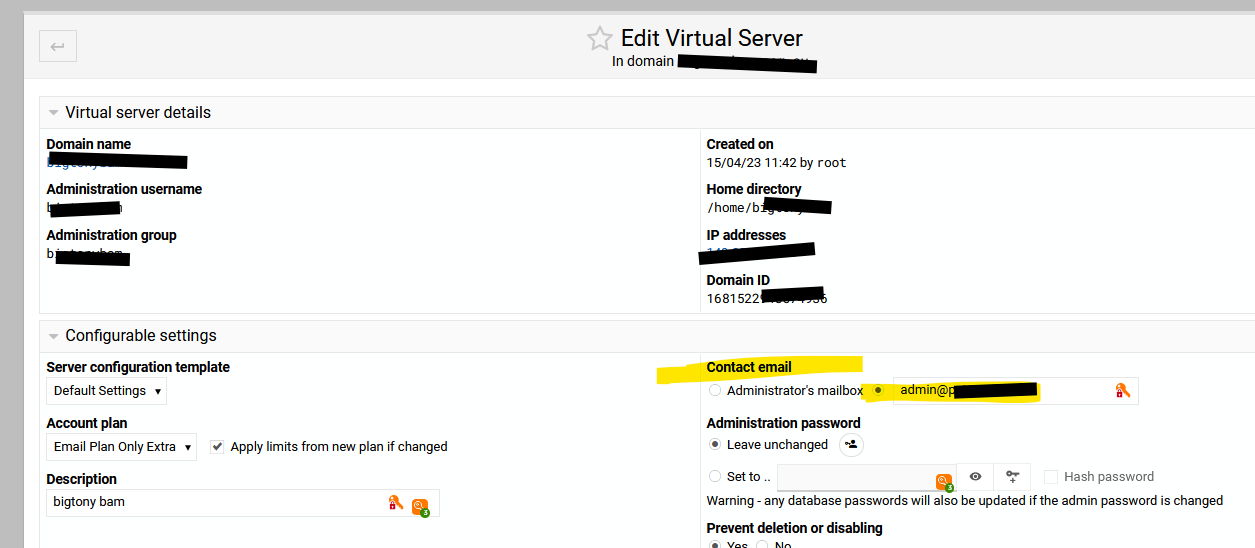1255x548 pixels.
Task: Click the orange badge icon in Description field
Action: pyautogui.click(x=420, y=506)
